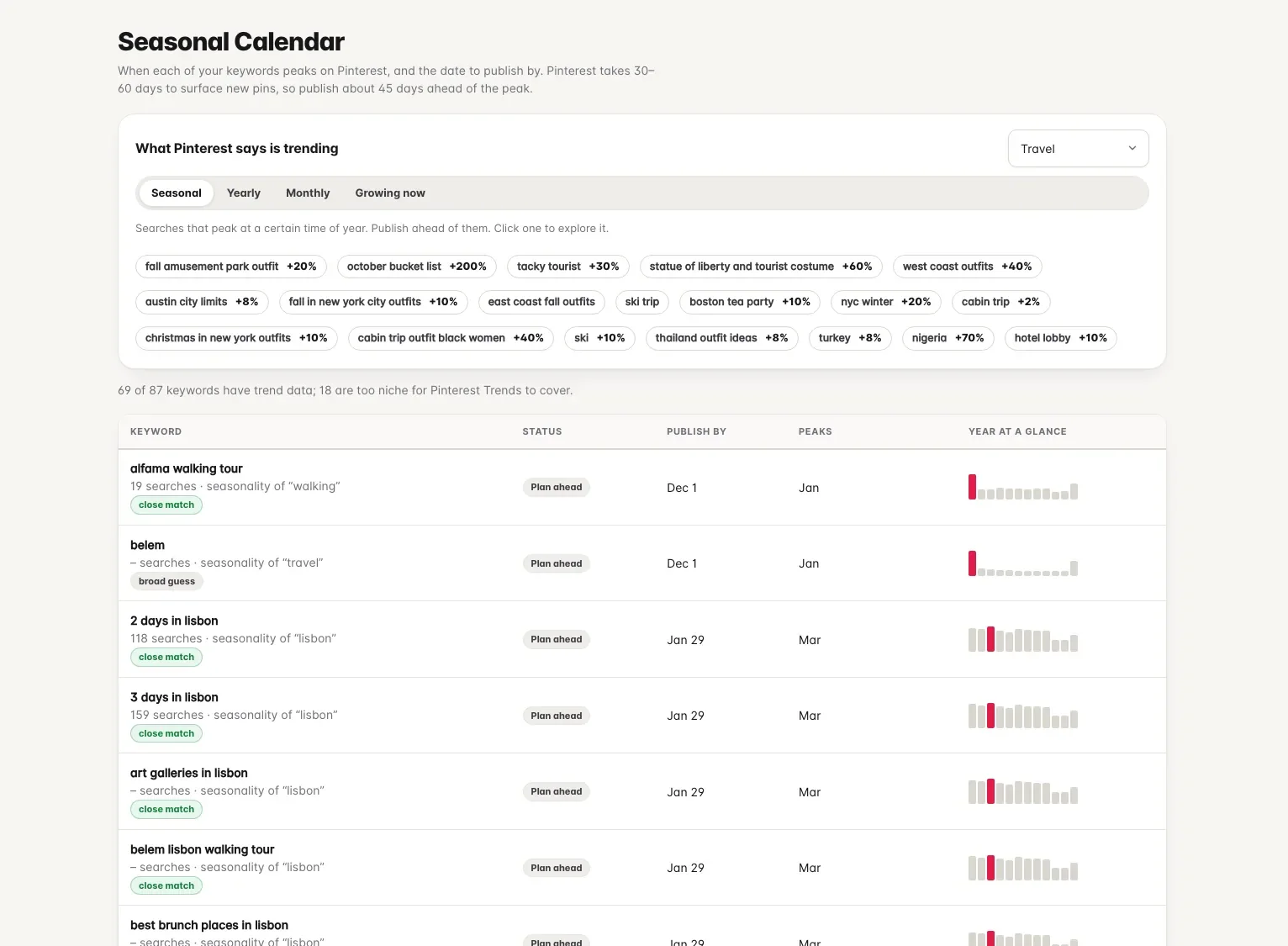Image resolution: width=1288 pixels, height=946 pixels.
Task: Select the turkey +8% chip
Action: tap(850, 338)
